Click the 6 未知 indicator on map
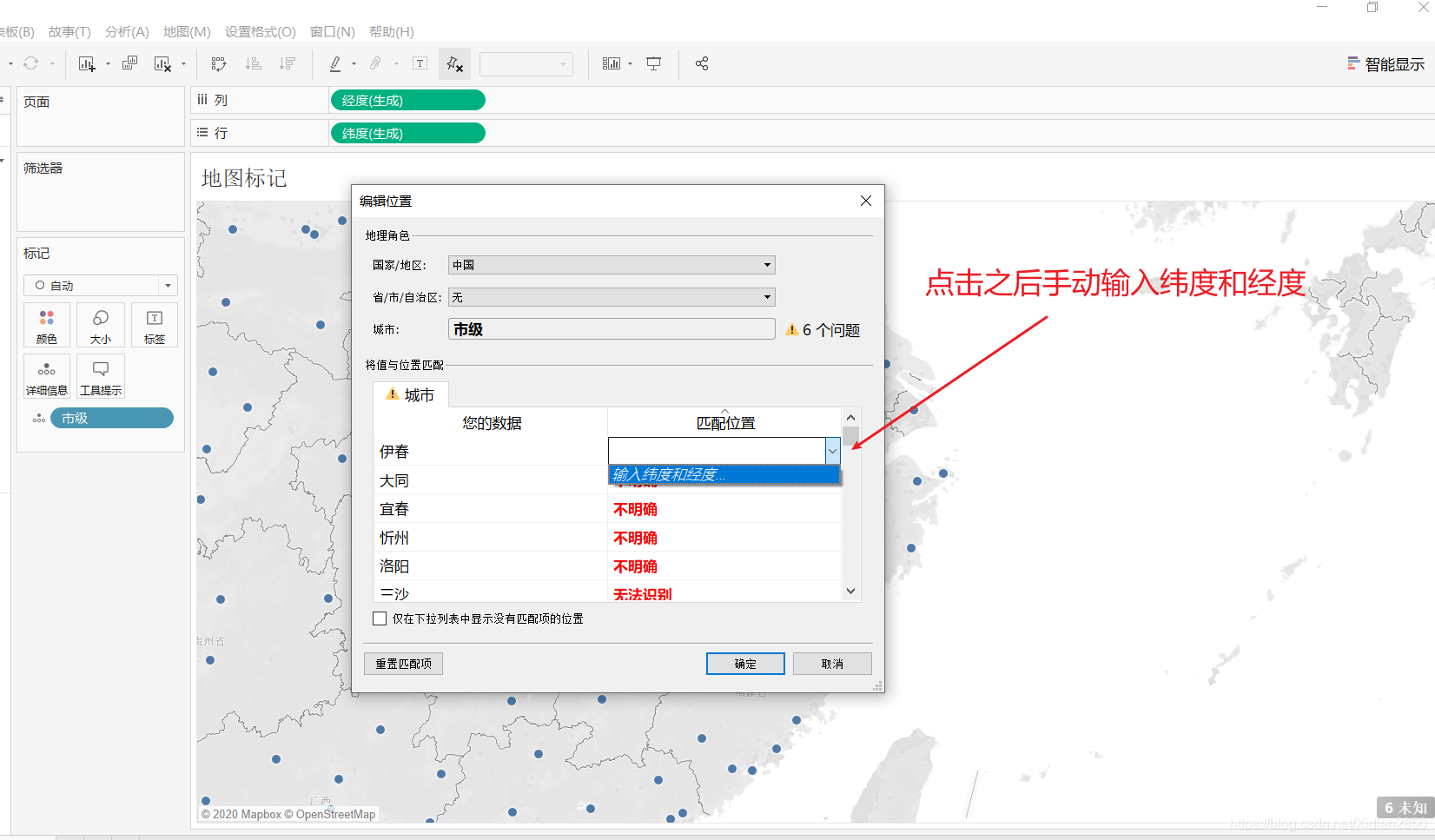This screenshot has width=1435, height=840. 1405,808
